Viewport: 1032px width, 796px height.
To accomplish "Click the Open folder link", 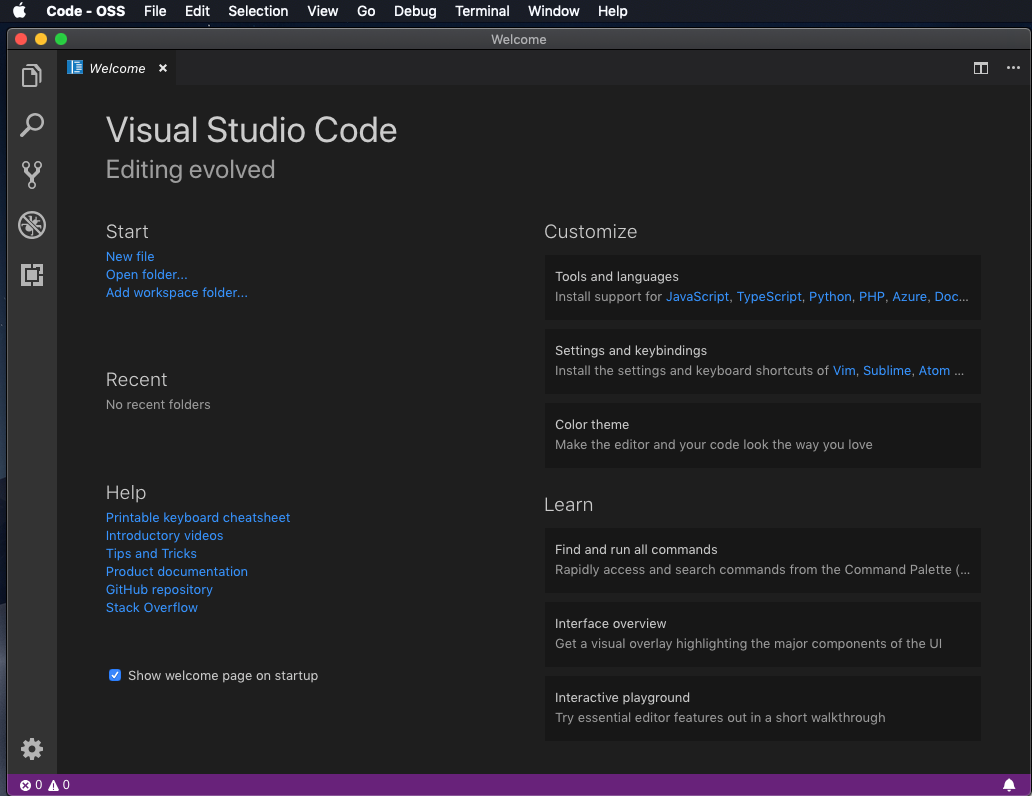I will click(x=146, y=274).
